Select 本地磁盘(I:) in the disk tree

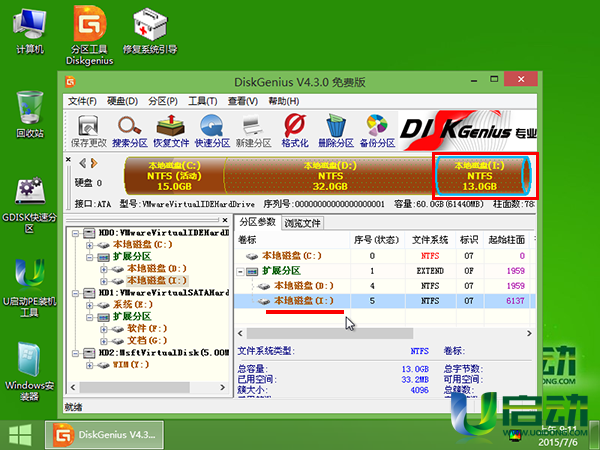click(x=157, y=280)
